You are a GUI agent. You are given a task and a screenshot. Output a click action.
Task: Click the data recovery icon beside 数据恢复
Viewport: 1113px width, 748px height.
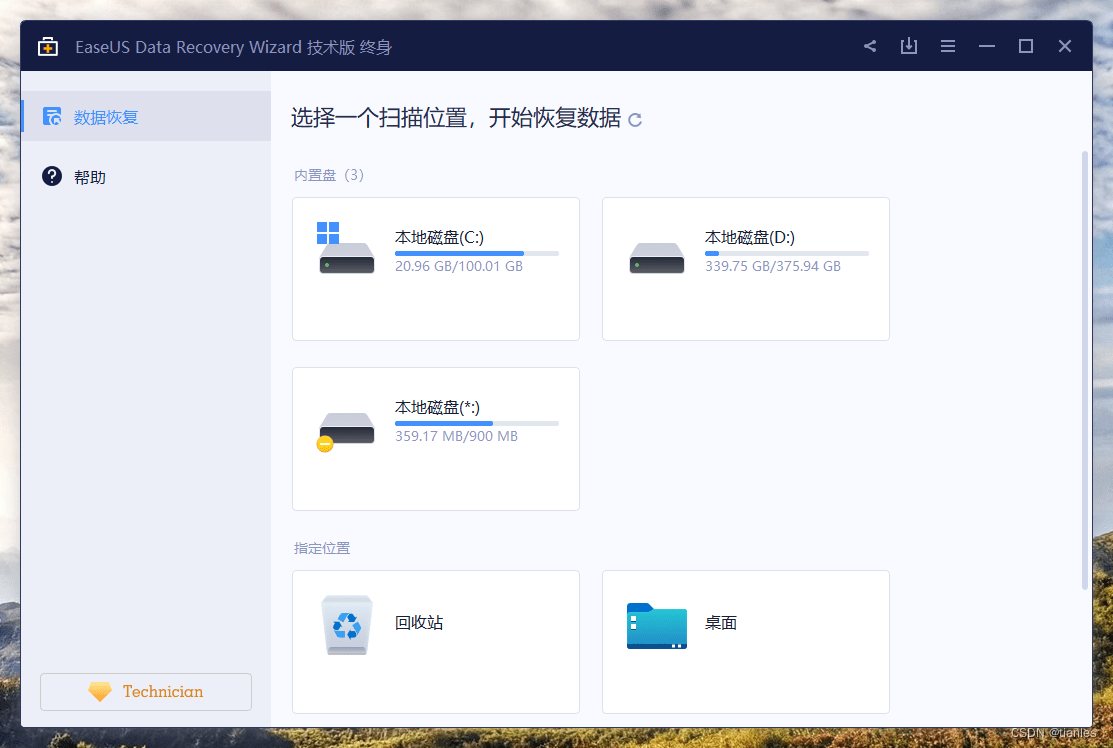[51, 116]
